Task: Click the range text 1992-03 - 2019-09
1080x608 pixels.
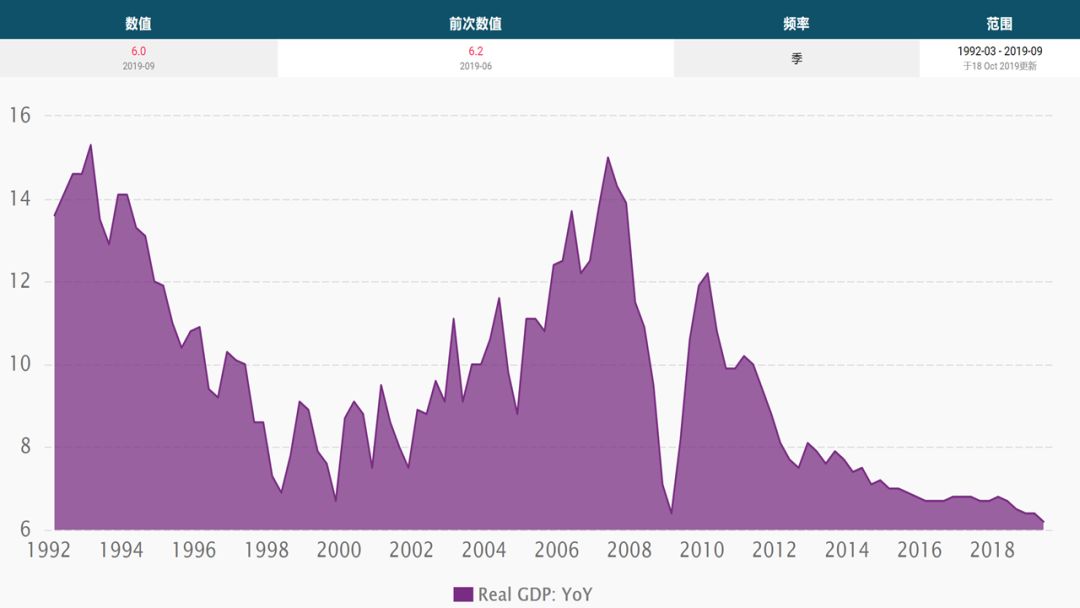Action: point(999,51)
